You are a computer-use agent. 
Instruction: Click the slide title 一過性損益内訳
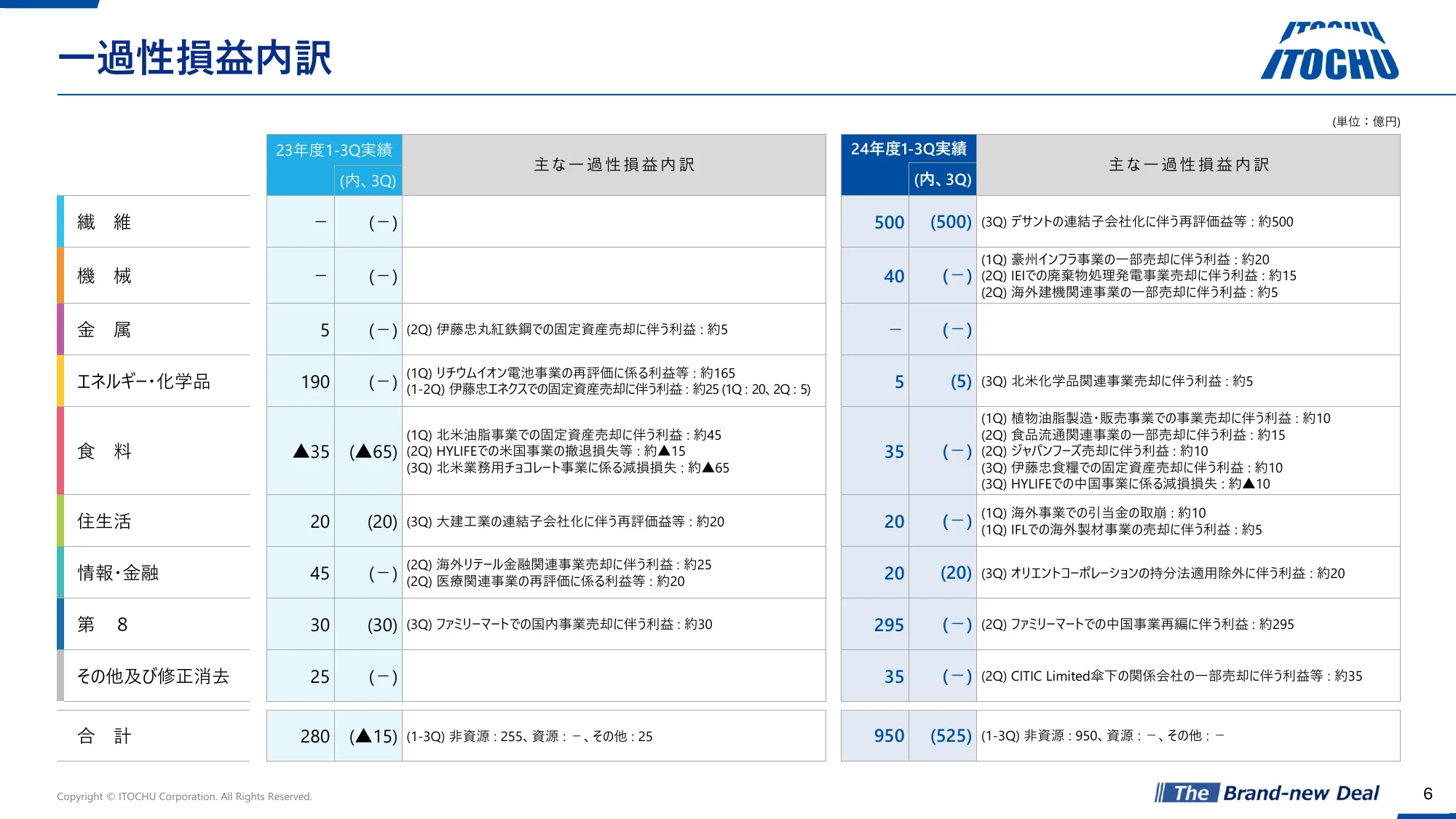(x=195, y=58)
